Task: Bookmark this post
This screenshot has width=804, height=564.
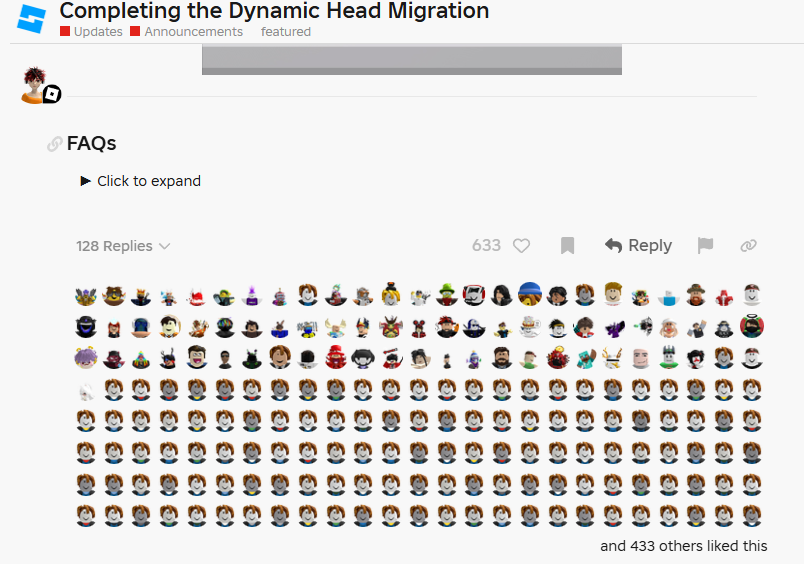Action: [567, 246]
